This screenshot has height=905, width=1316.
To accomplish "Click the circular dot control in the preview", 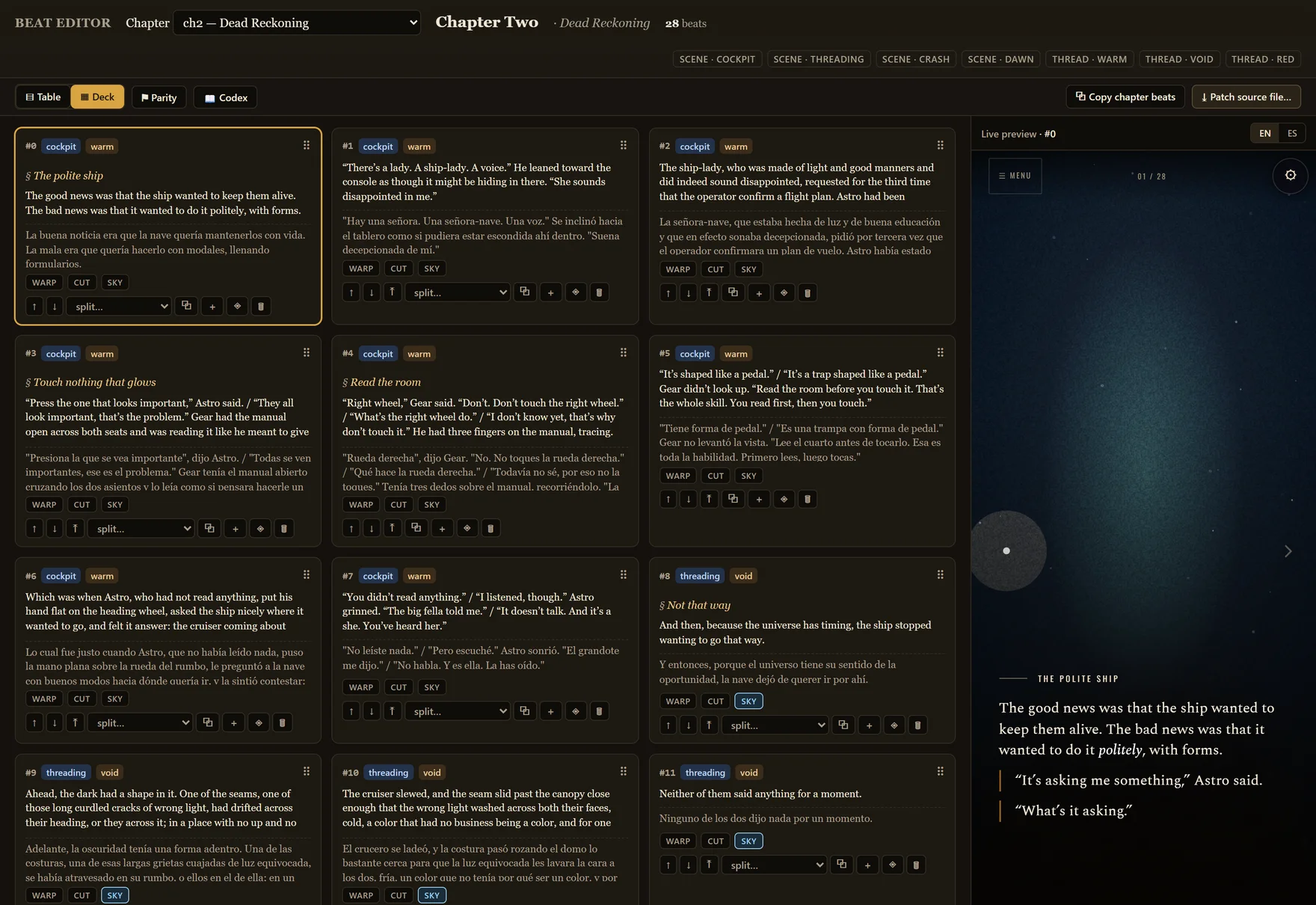I will click(1006, 550).
